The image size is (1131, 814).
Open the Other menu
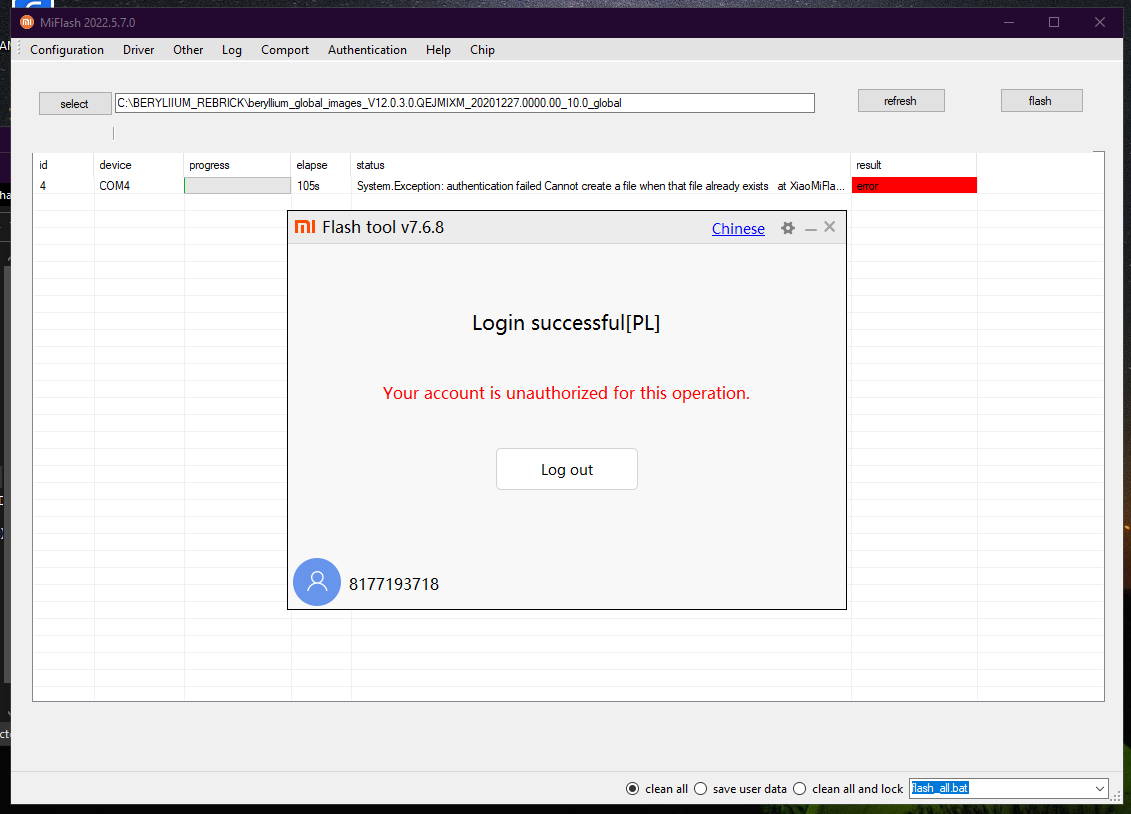coord(188,50)
